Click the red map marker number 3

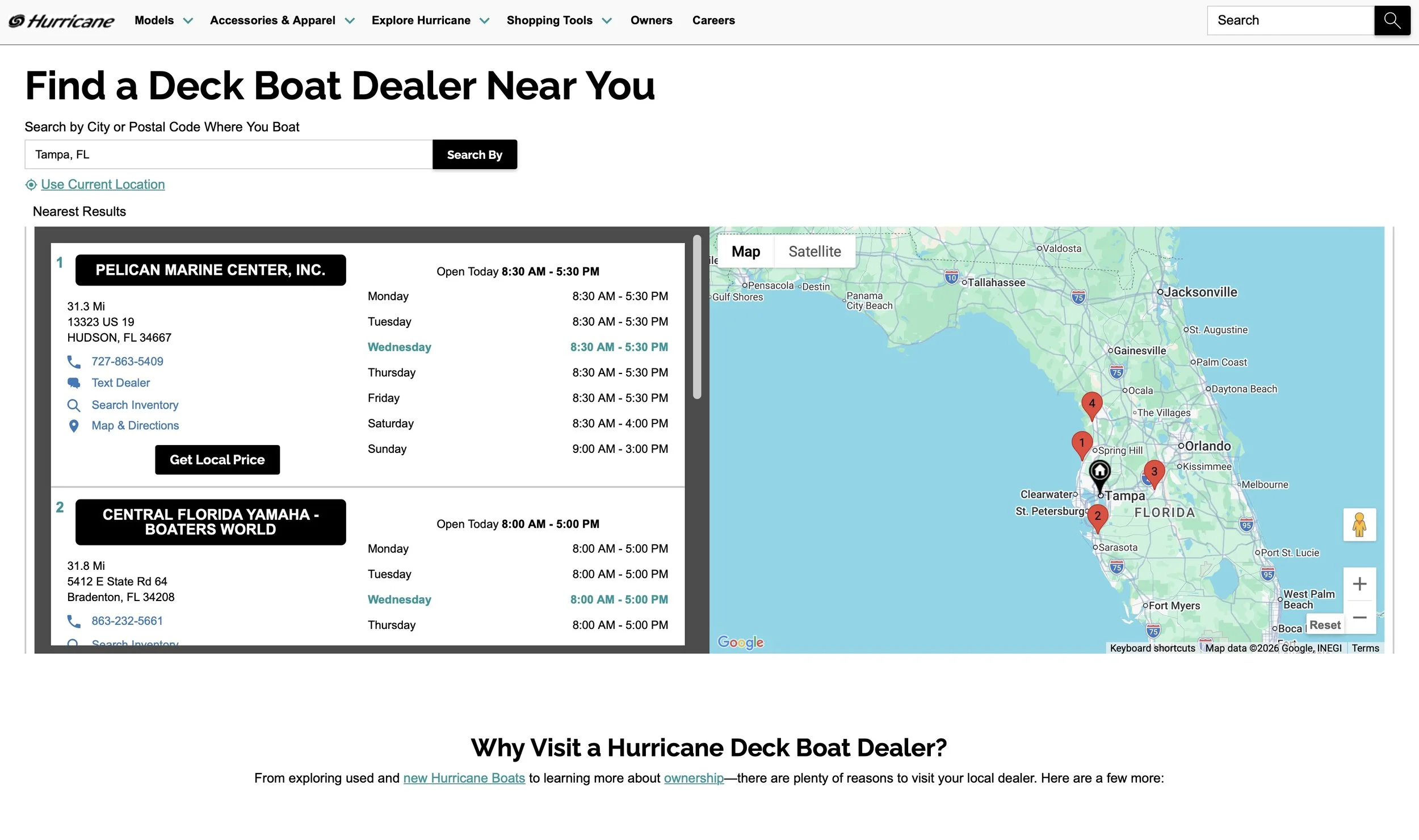(1154, 472)
